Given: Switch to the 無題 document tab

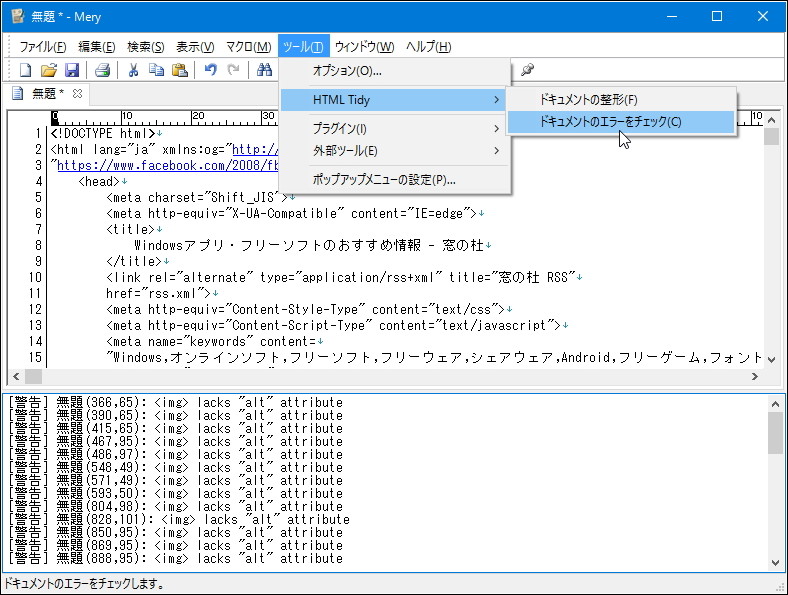Looking at the screenshot, I should point(47,93).
